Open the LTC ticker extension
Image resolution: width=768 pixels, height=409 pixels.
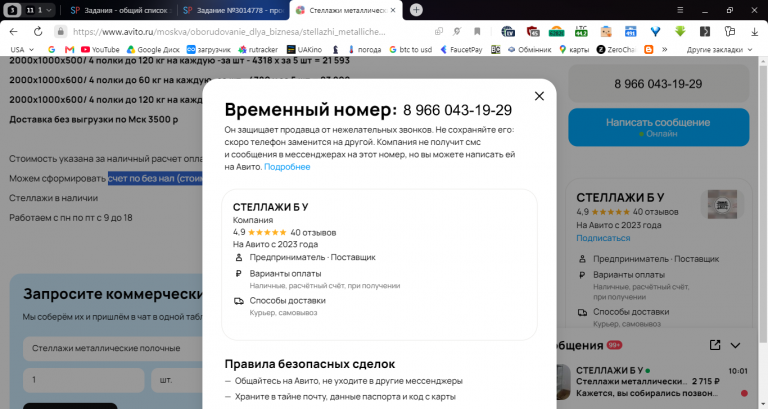[x=581, y=31]
